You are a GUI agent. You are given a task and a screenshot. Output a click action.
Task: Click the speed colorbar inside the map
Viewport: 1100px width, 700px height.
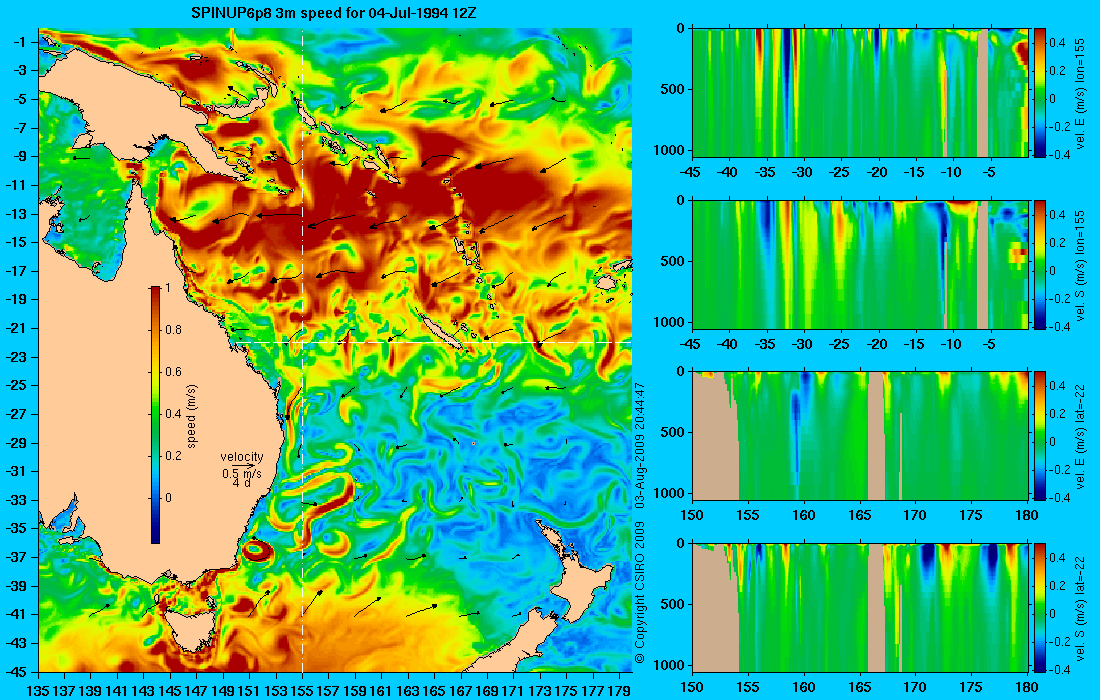(x=156, y=415)
